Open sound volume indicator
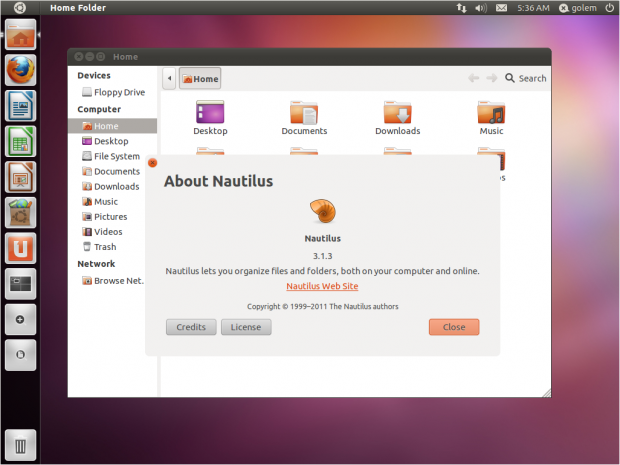620x465 pixels. tap(481, 8)
